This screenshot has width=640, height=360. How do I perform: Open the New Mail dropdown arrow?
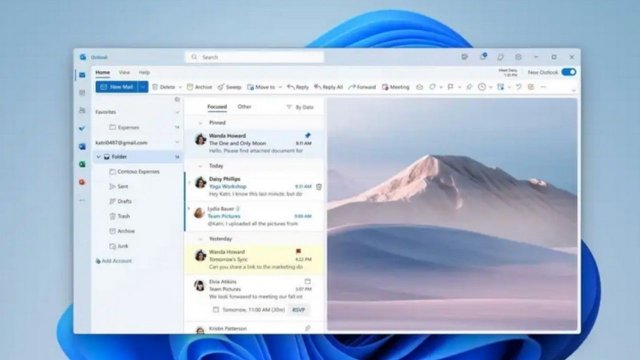click(x=143, y=87)
